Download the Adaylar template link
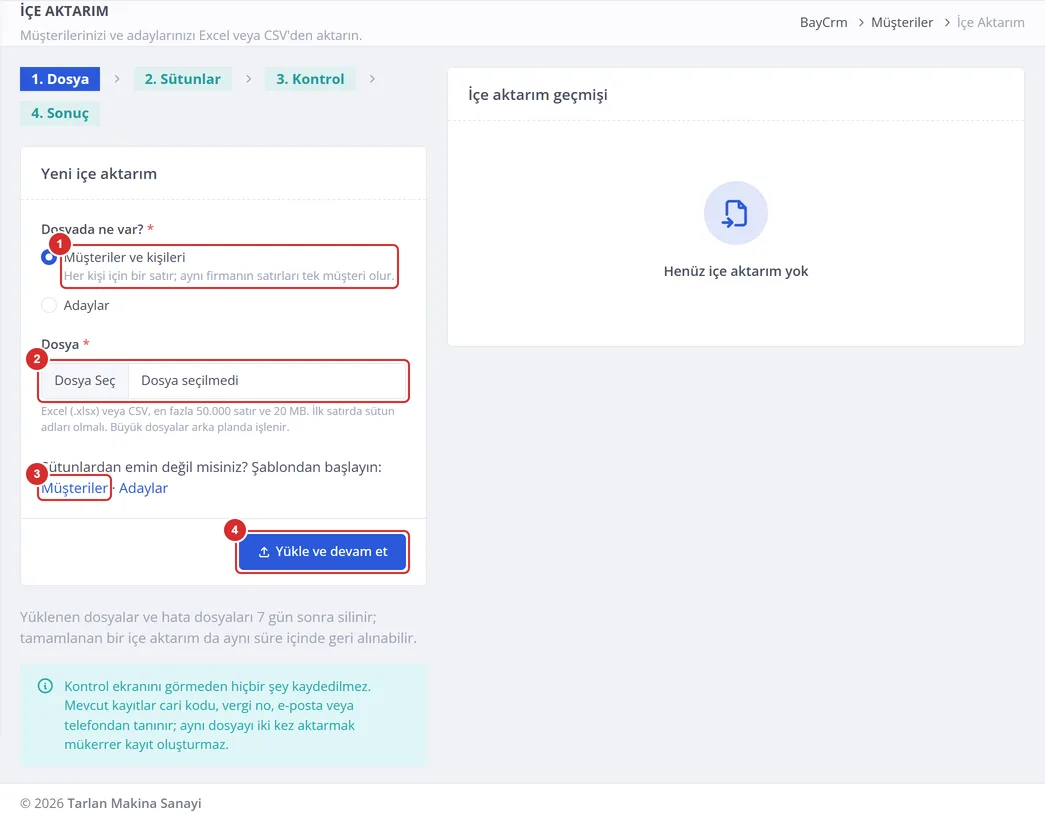The width and height of the screenshot is (1045, 823). click(x=143, y=488)
